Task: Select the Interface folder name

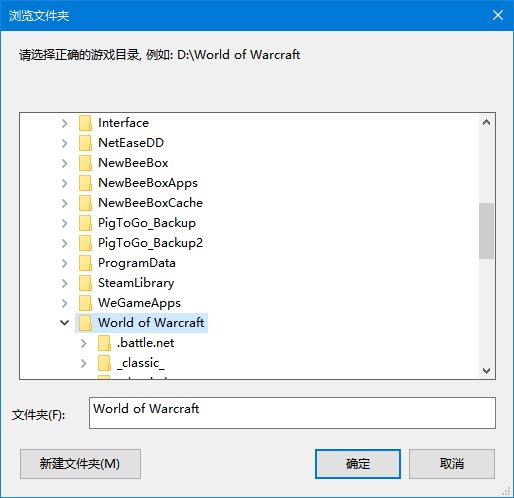Action: click(123, 123)
